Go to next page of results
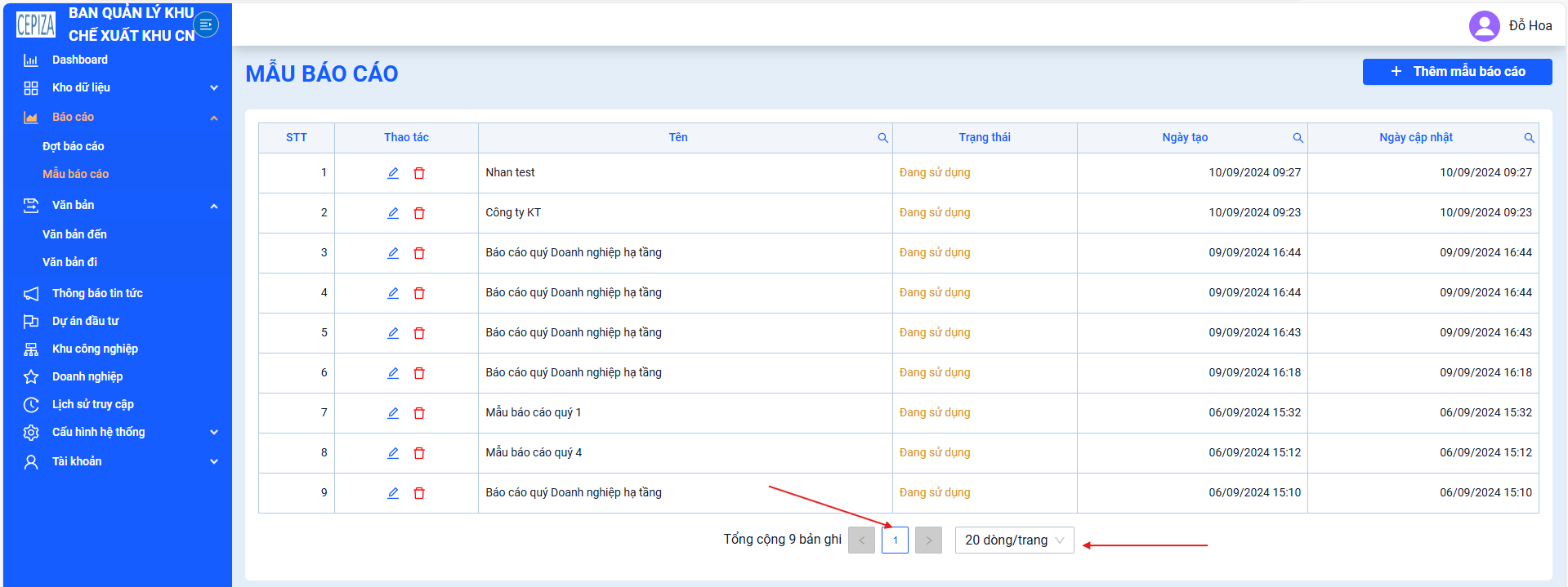The height and width of the screenshot is (587, 1568). (x=928, y=540)
